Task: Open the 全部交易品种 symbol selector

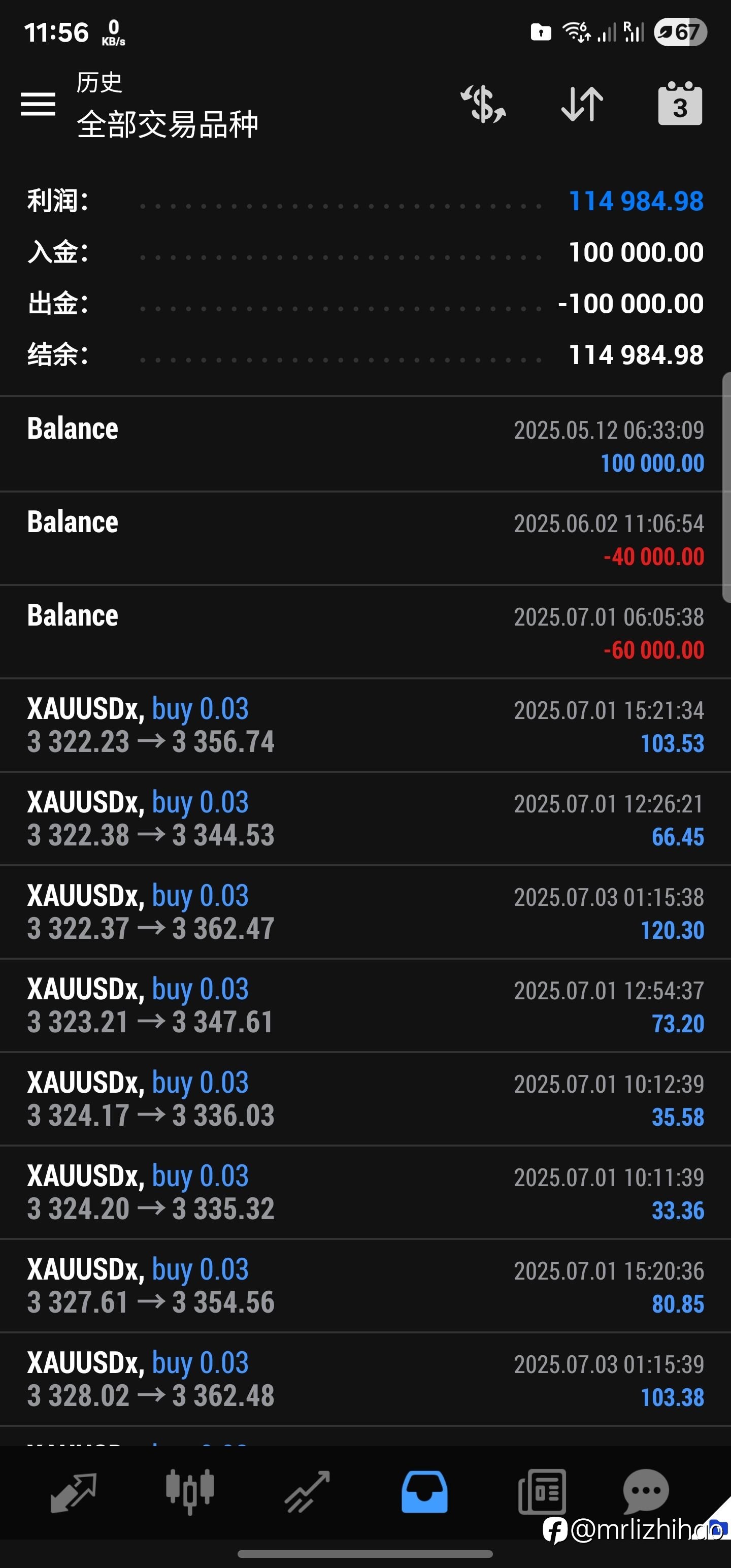Action: coord(168,124)
